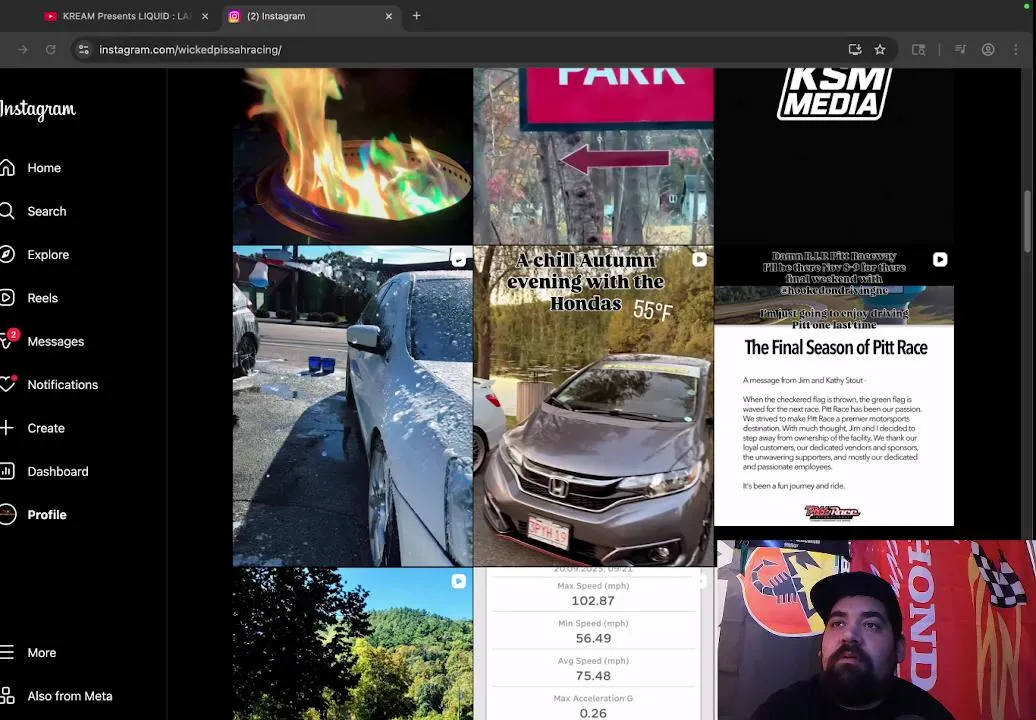1036x720 pixels.
Task: Bookmark page with star icon
Action: 880,50
